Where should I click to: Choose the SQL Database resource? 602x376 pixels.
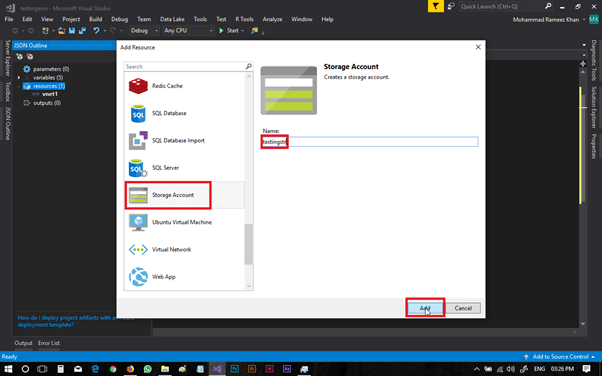tap(184, 113)
